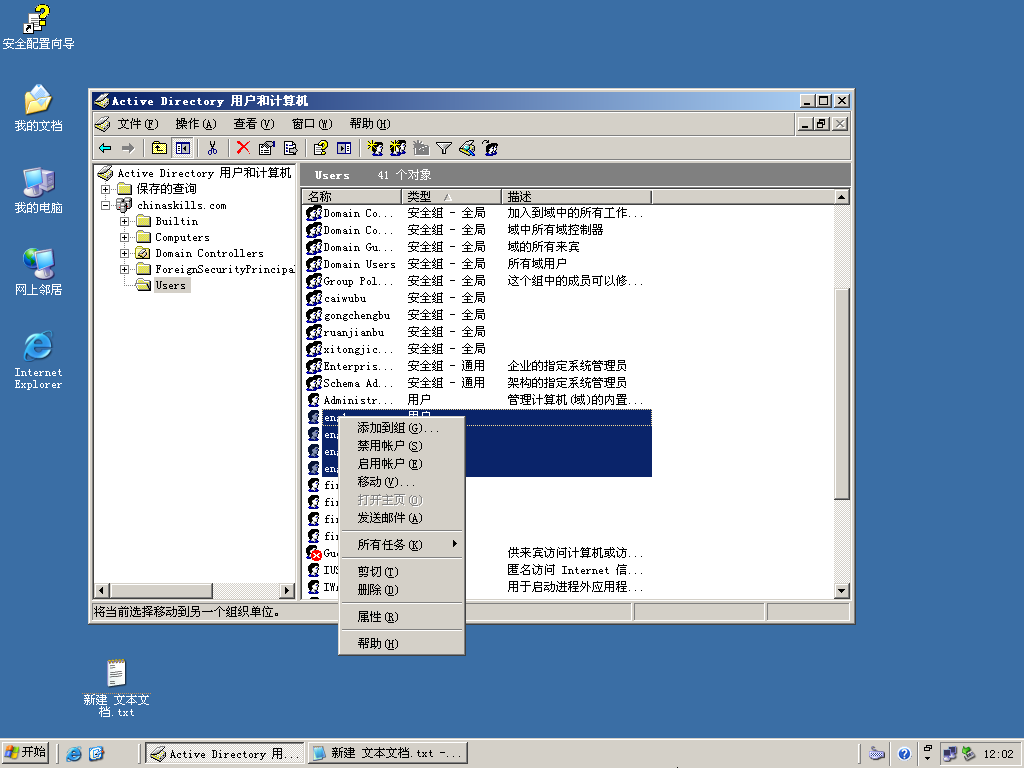Choose 剪切(T) in context menu
Screen dimensions: 1024x768
[402, 571]
